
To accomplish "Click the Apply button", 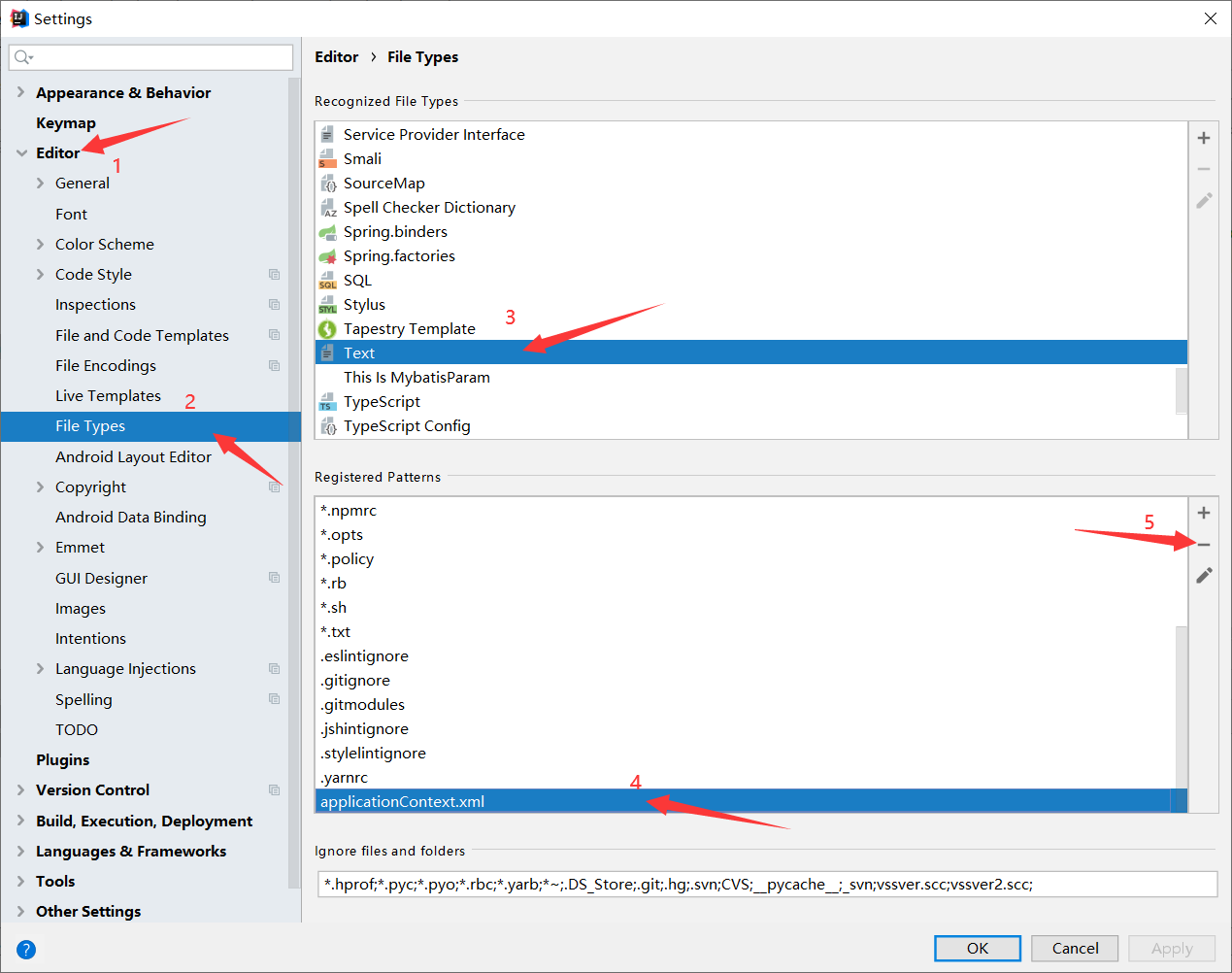I will [1172, 948].
